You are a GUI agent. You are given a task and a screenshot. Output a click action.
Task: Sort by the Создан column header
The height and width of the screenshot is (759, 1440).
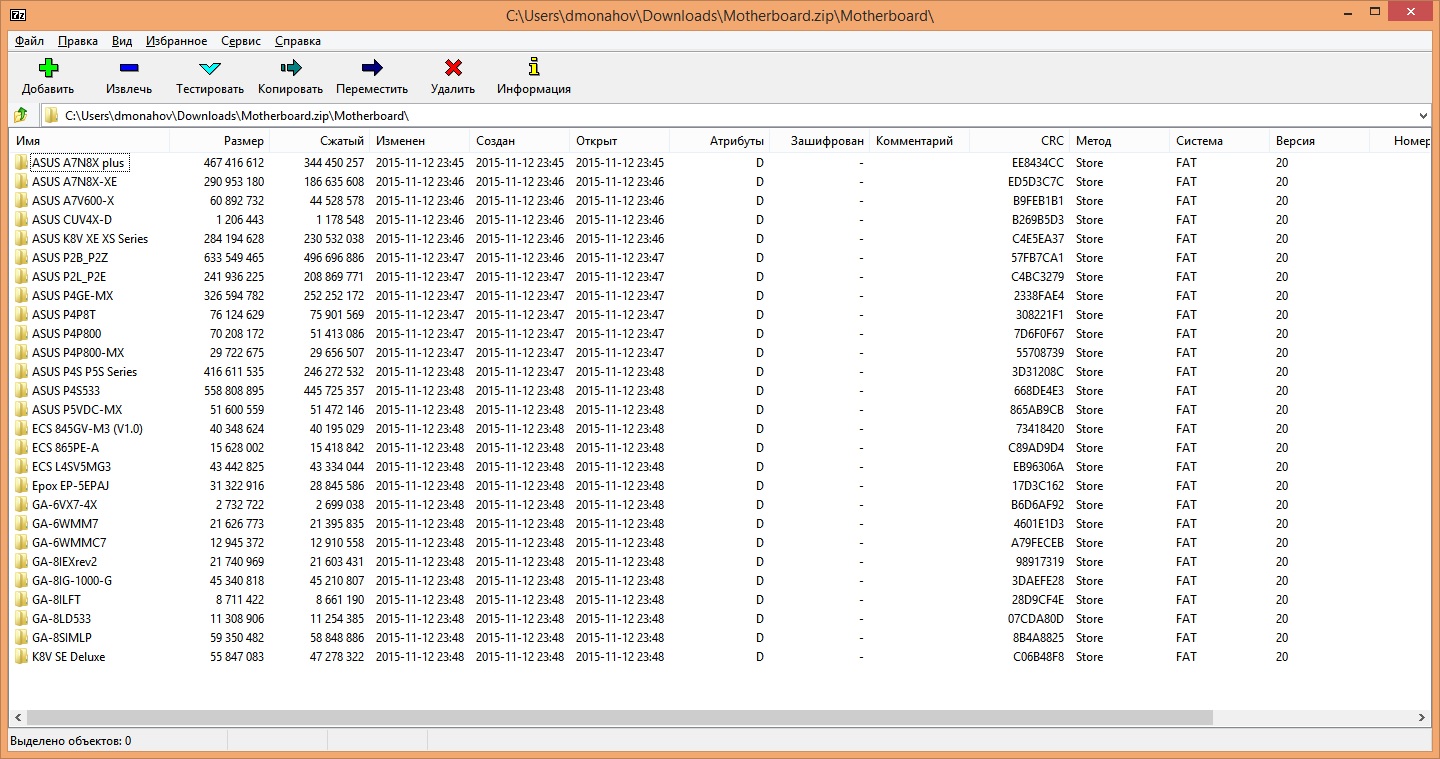(x=520, y=141)
